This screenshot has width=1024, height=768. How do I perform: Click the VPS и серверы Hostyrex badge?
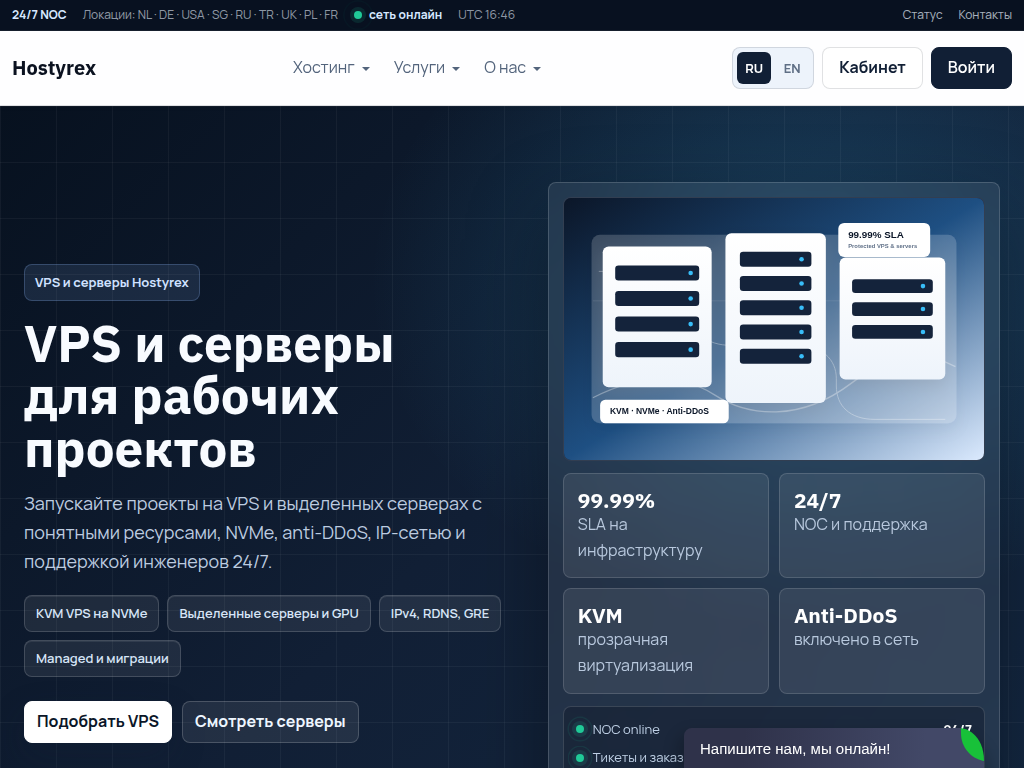[x=112, y=283]
